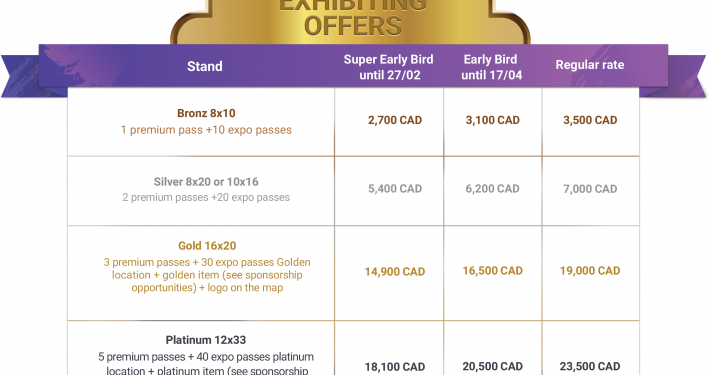The width and height of the screenshot is (710, 375).
Task: Select the Regular rate column header
Action: click(590, 65)
